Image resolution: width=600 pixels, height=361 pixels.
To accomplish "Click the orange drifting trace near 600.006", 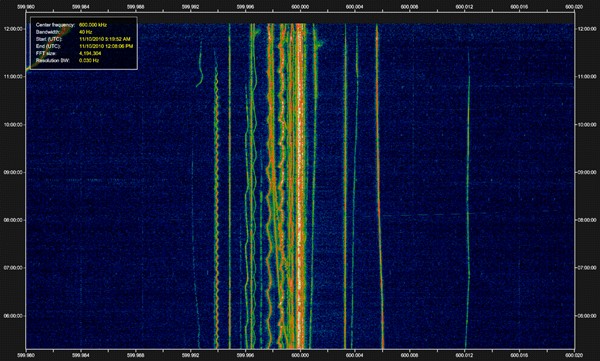I will pos(379,184).
